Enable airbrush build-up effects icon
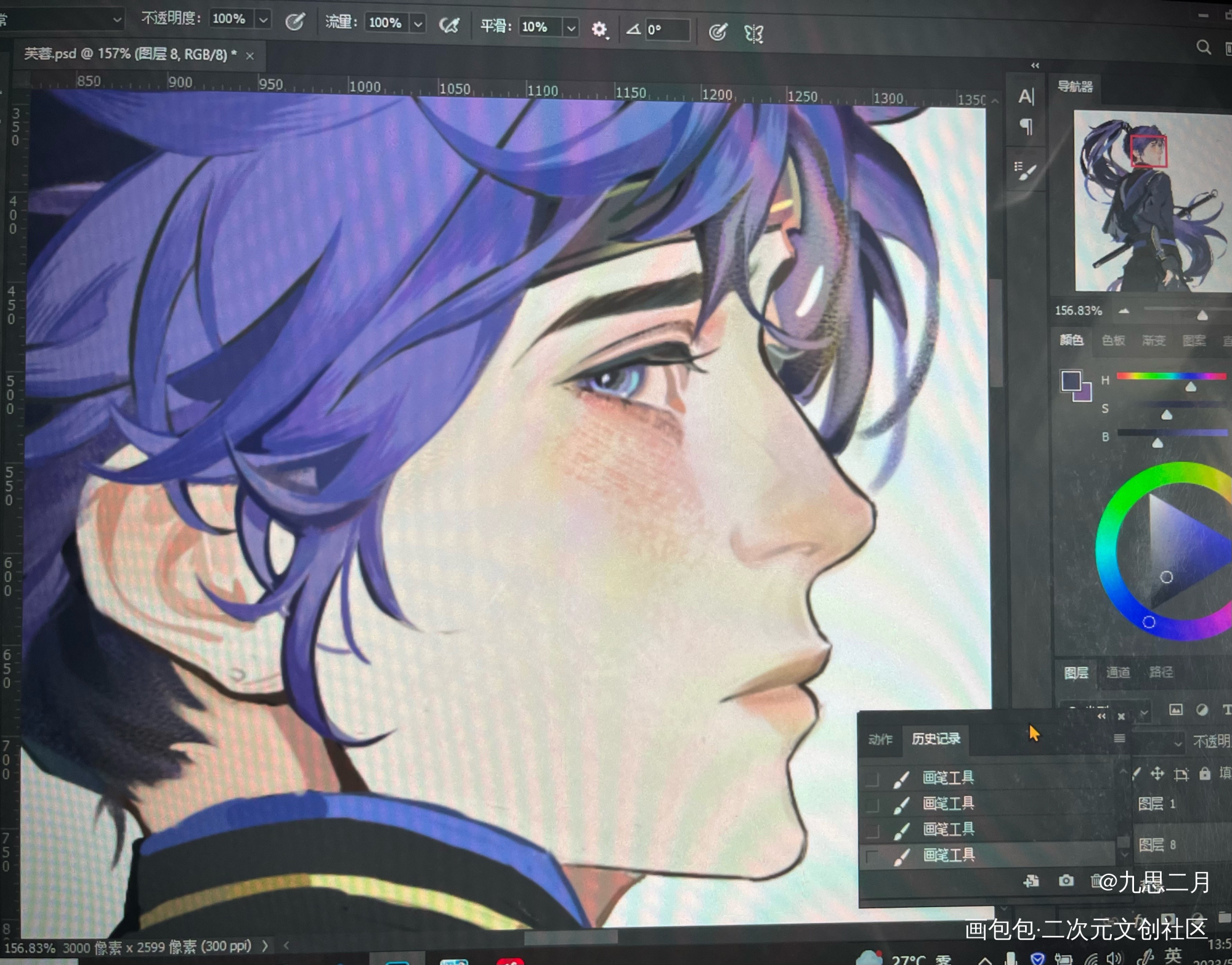1232x965 pixels. pyautogui.click(x=449, y=25)
